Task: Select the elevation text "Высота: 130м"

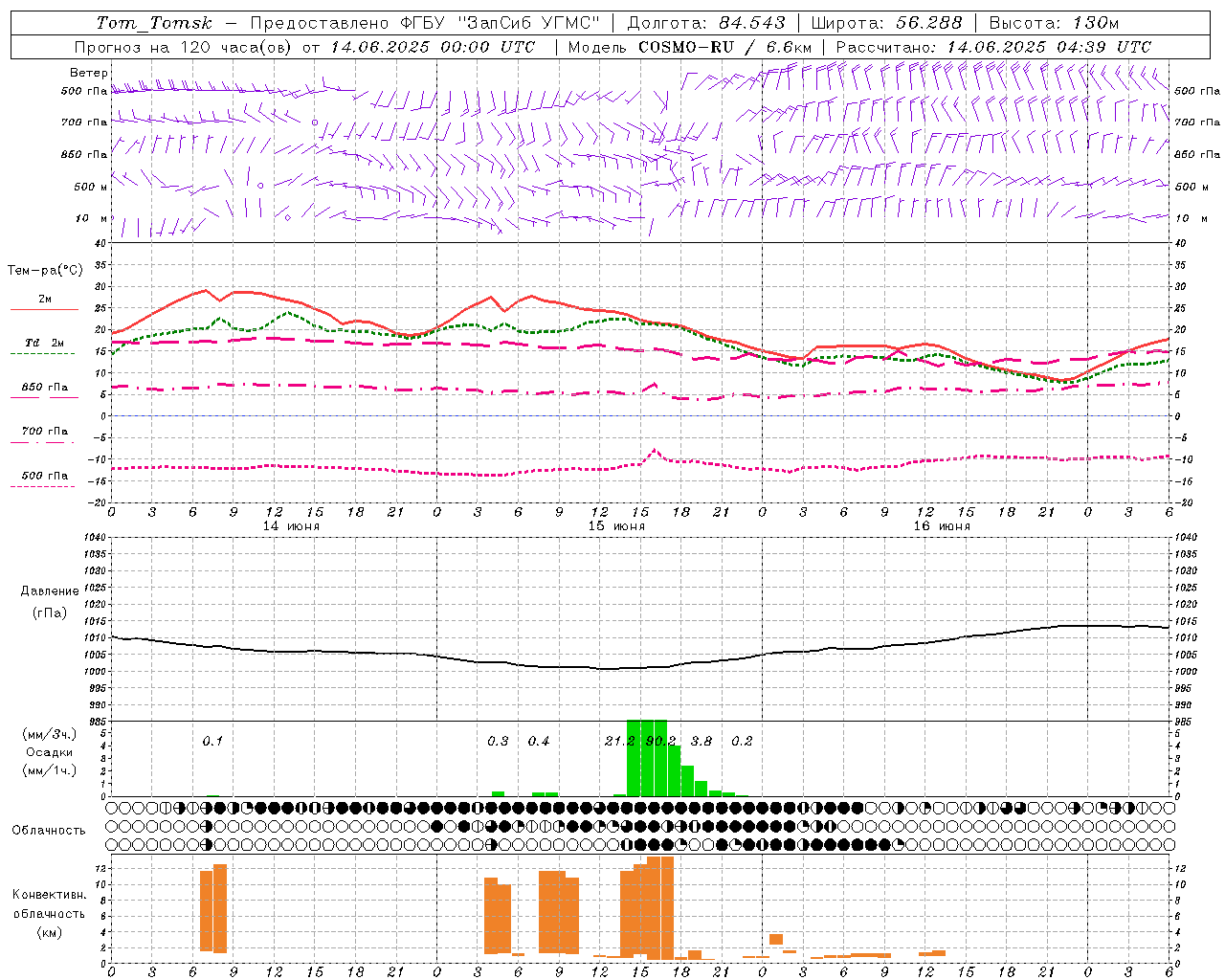Action: pyautogui.click(x=1055, y=23)
